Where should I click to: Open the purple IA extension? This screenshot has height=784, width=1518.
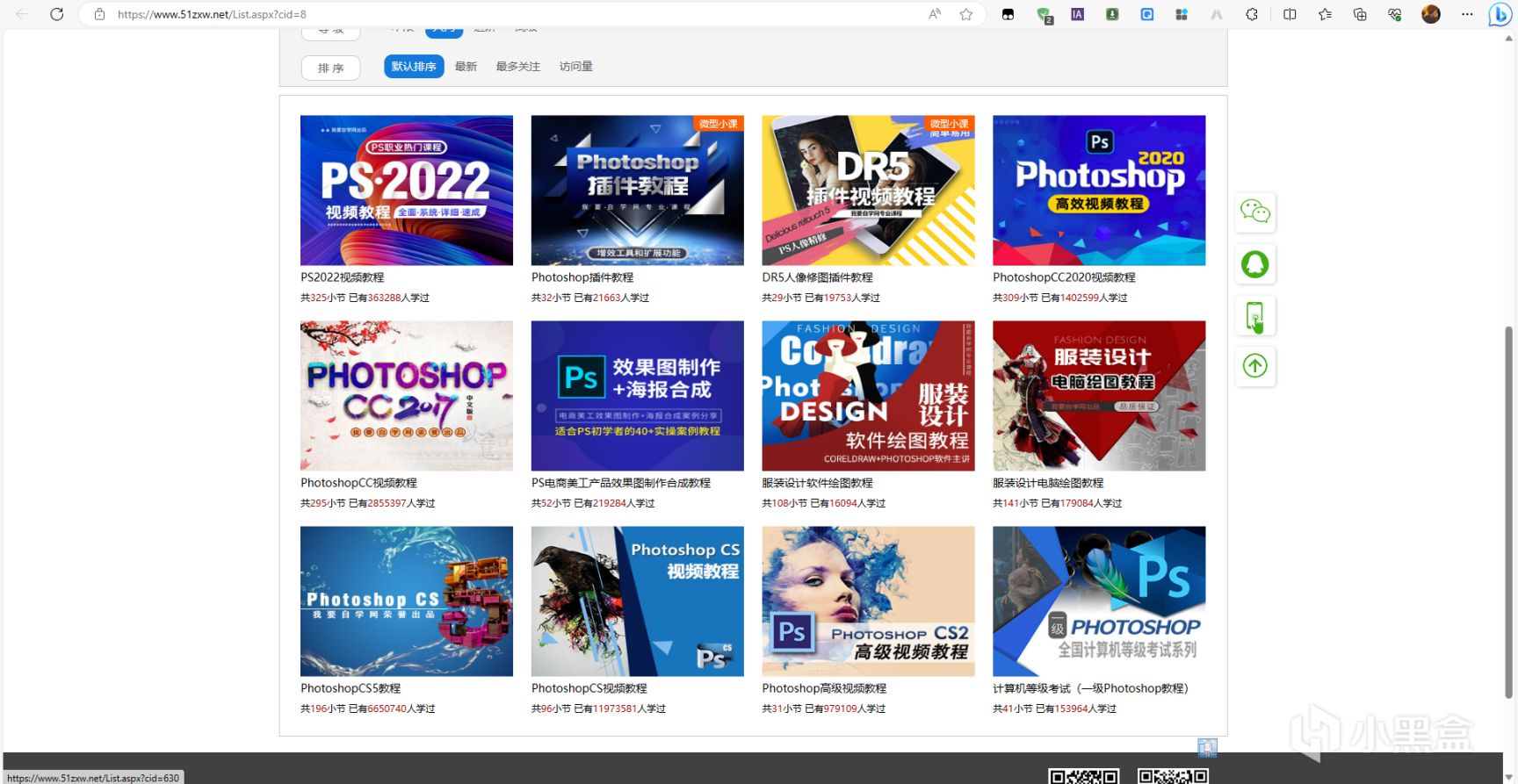(x=1077, y=14)
